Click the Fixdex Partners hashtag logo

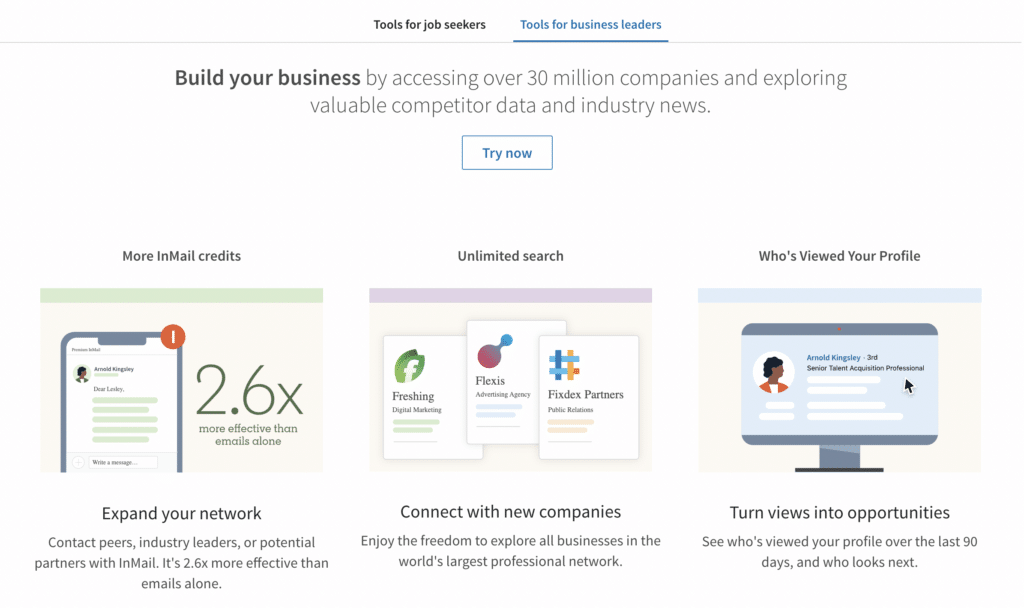[564, 365]
